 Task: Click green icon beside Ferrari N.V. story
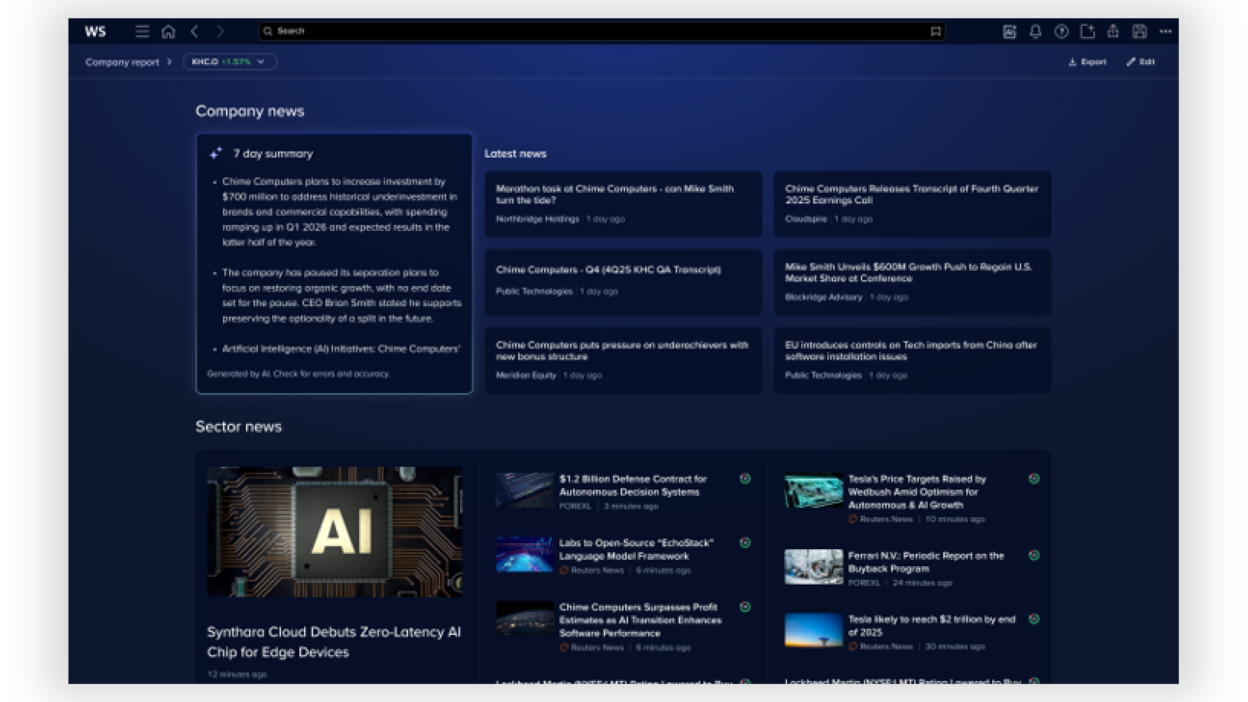[1034, 555]
